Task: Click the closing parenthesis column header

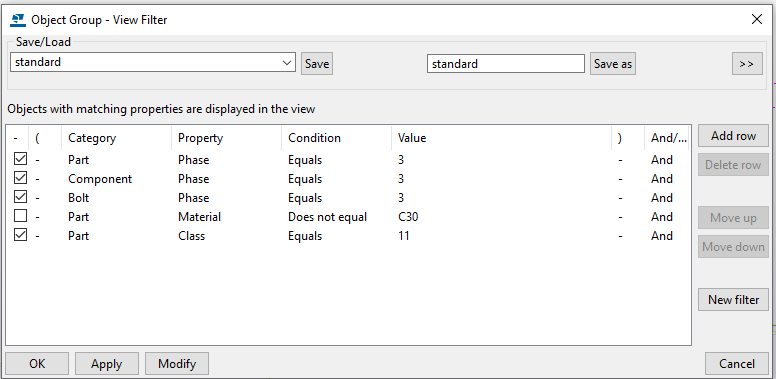Action: tap(628, 138)
